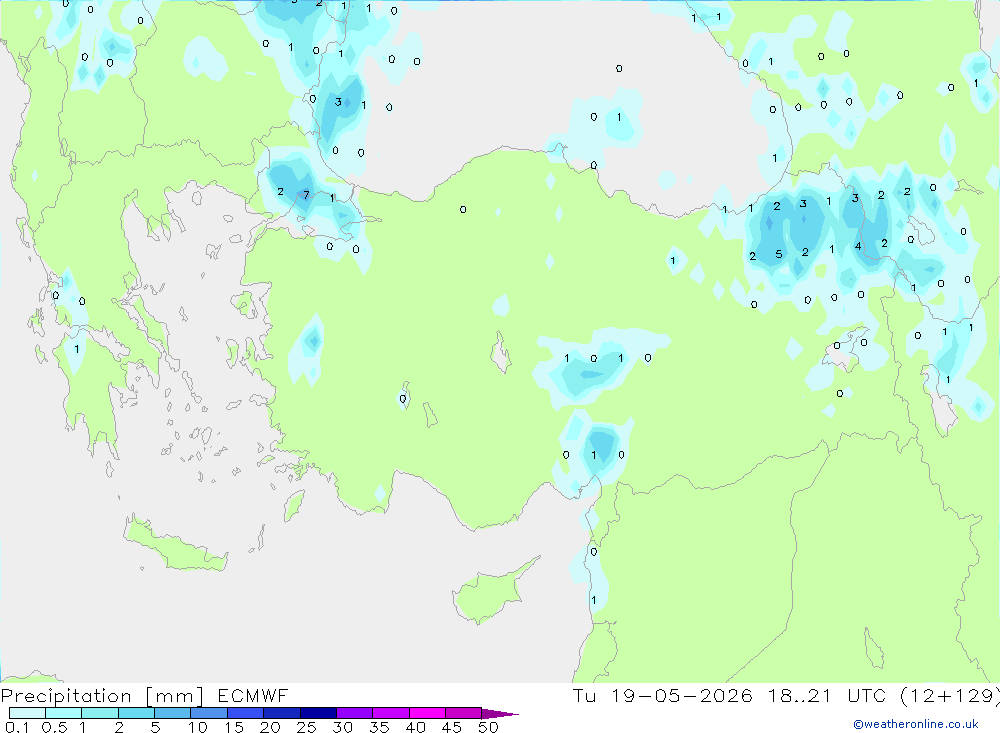Image resolution: width=1000 pixels, height=733 pixels.
Task: Click the '40' legend scale label
Action: 416,727
